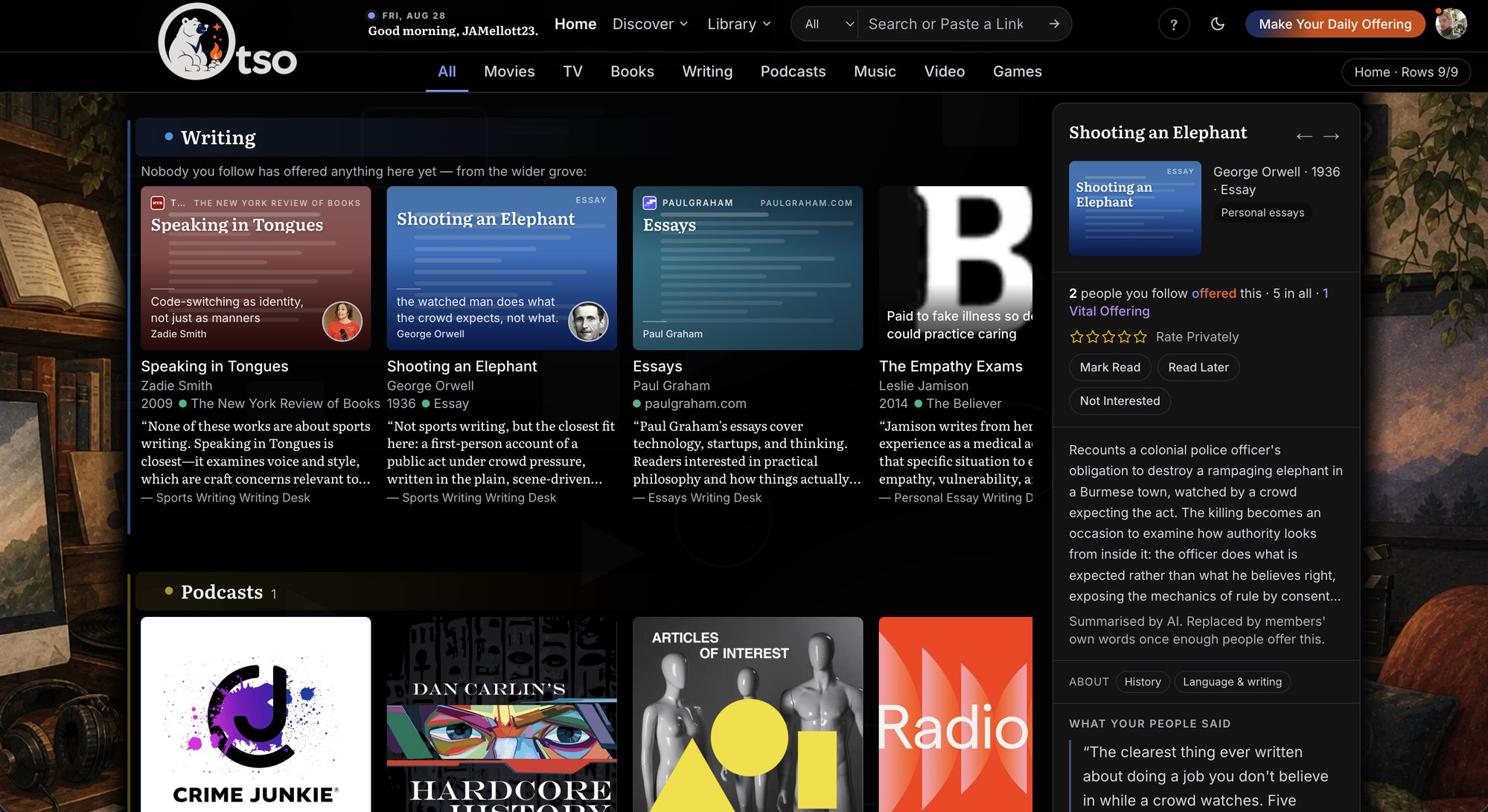The width and height of the screenshot is (1488, 812).
Task: Open the Essays title link under Paul Graham card
Action: point(657,366)
